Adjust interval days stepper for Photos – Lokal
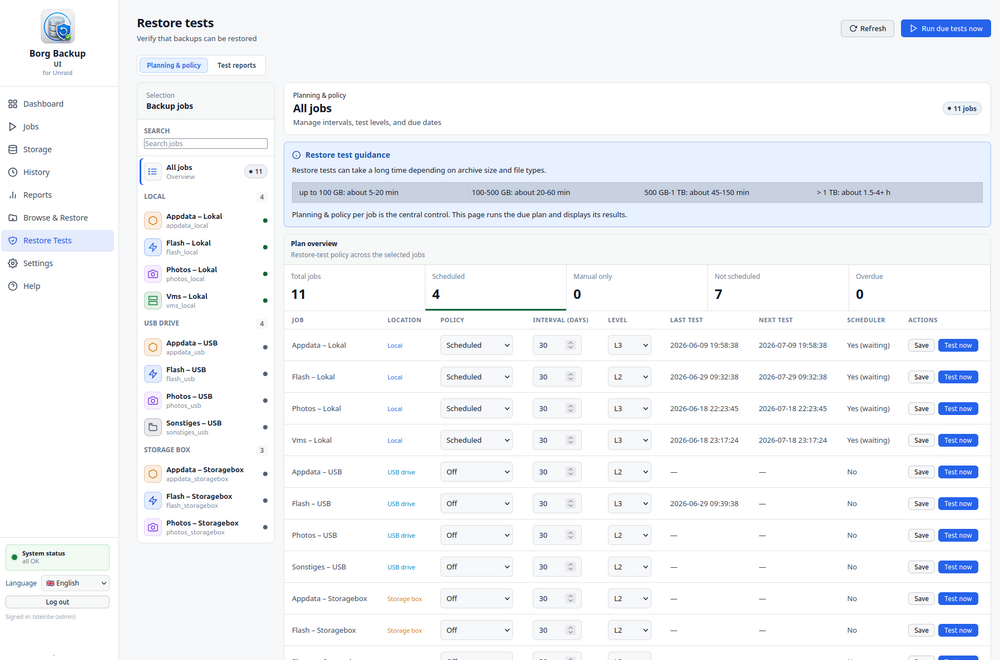This screenshot has height=660, width=1000. (x=571, y=409)
